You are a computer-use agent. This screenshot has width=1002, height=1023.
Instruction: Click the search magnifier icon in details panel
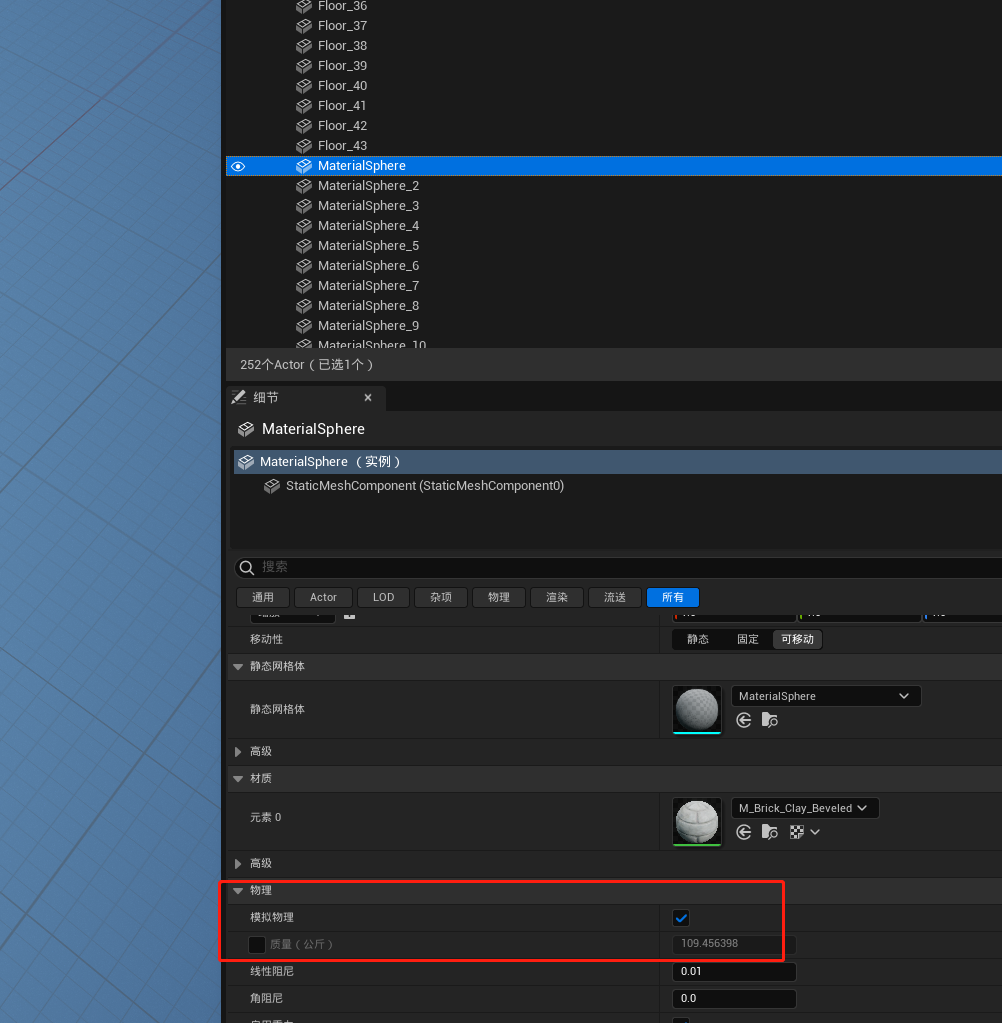pyautogui.click(x=247, y=568)
